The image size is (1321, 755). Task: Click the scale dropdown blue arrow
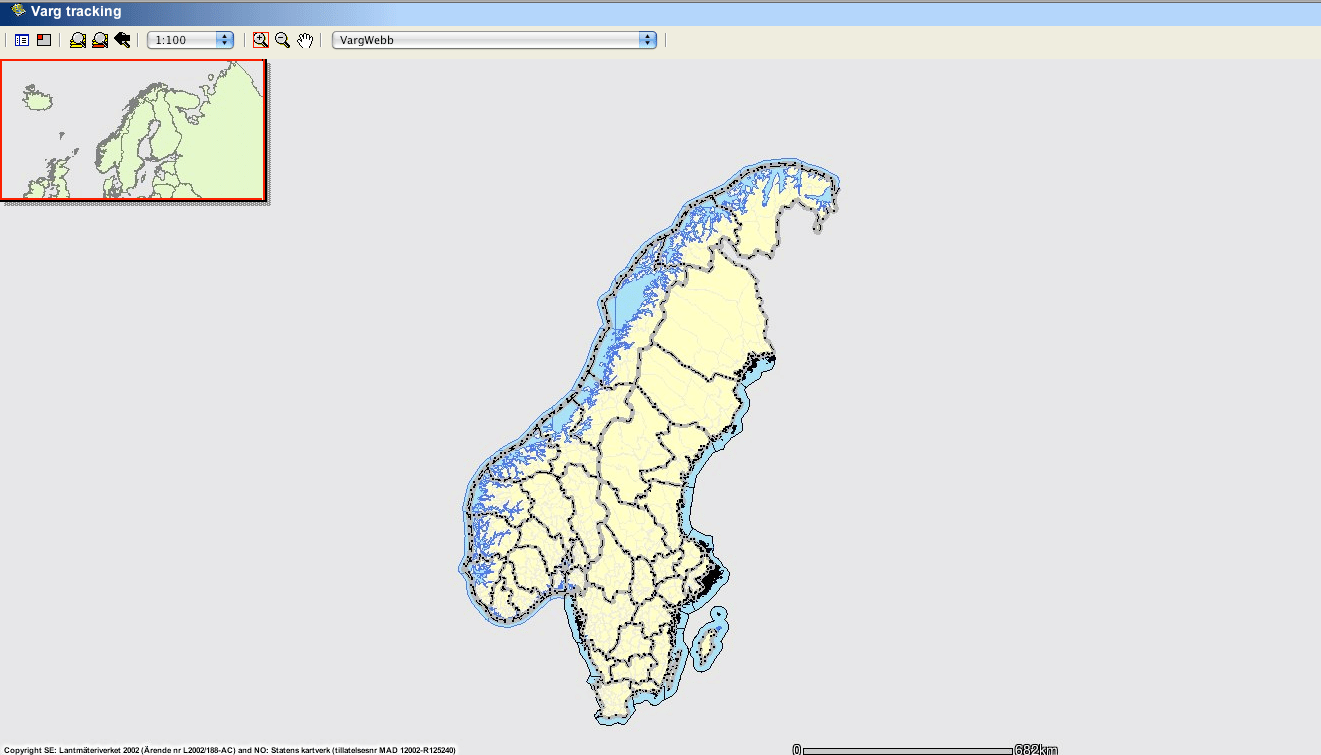(225, 40)
